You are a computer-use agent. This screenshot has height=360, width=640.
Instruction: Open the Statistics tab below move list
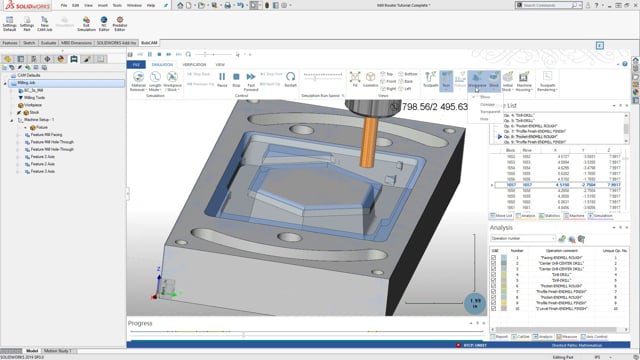click(549, 216)
